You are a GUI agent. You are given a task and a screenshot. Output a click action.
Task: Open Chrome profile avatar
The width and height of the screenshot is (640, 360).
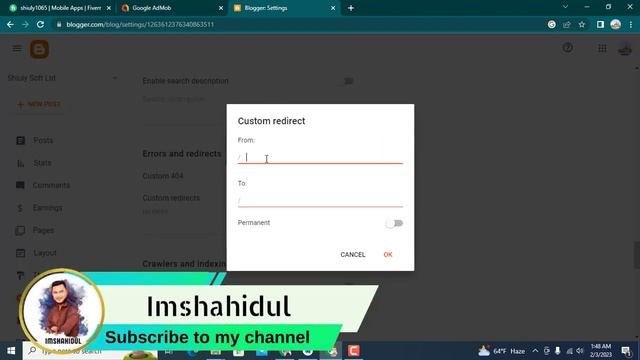(616, 24)
